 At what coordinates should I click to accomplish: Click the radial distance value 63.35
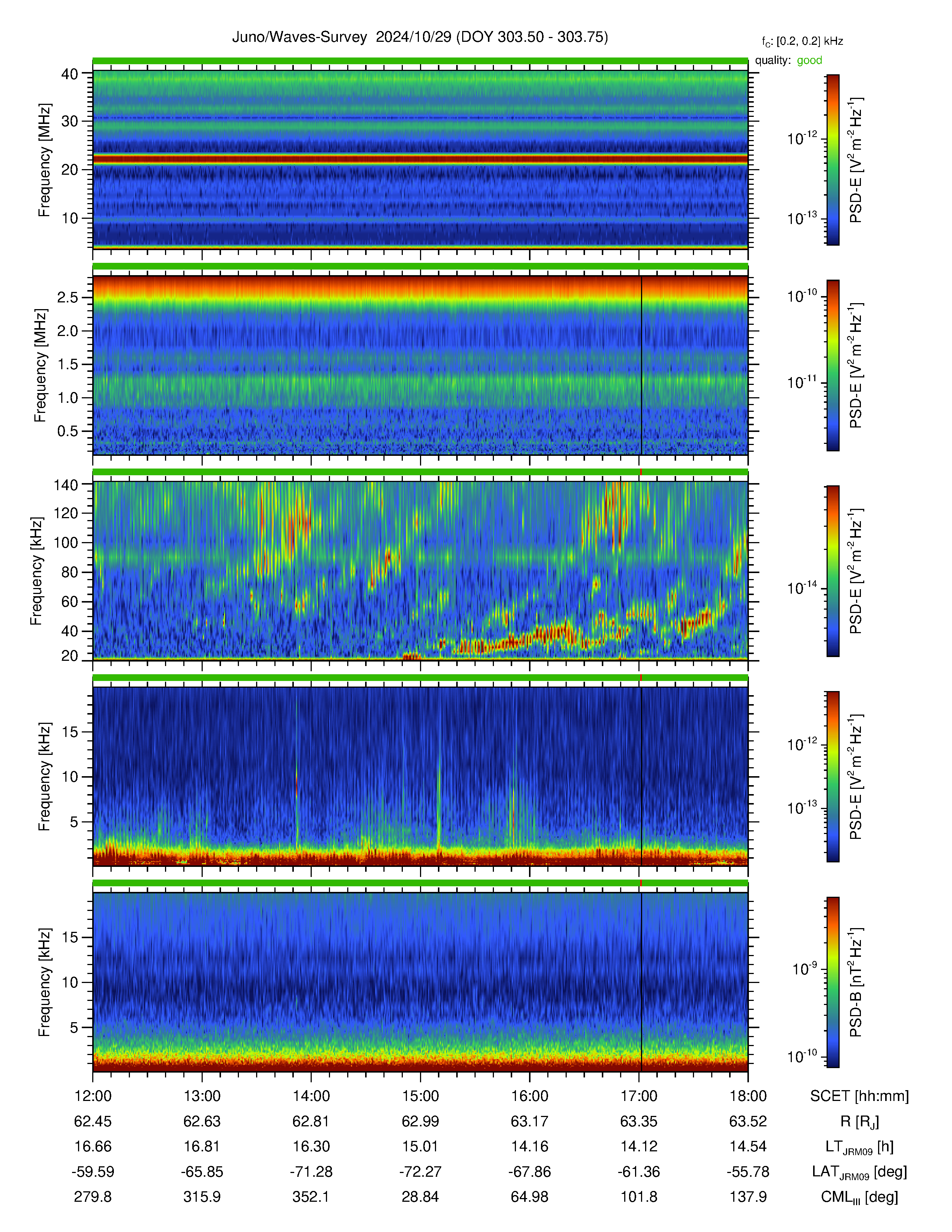[638, 1121]
